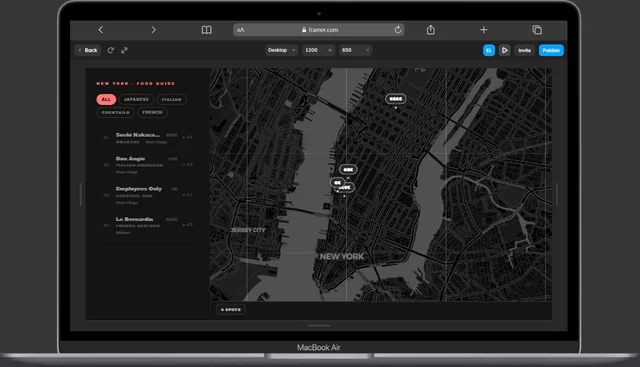Toggle the ITALIAN filter pill
640x367 pixels.
[x=171, y=99]
